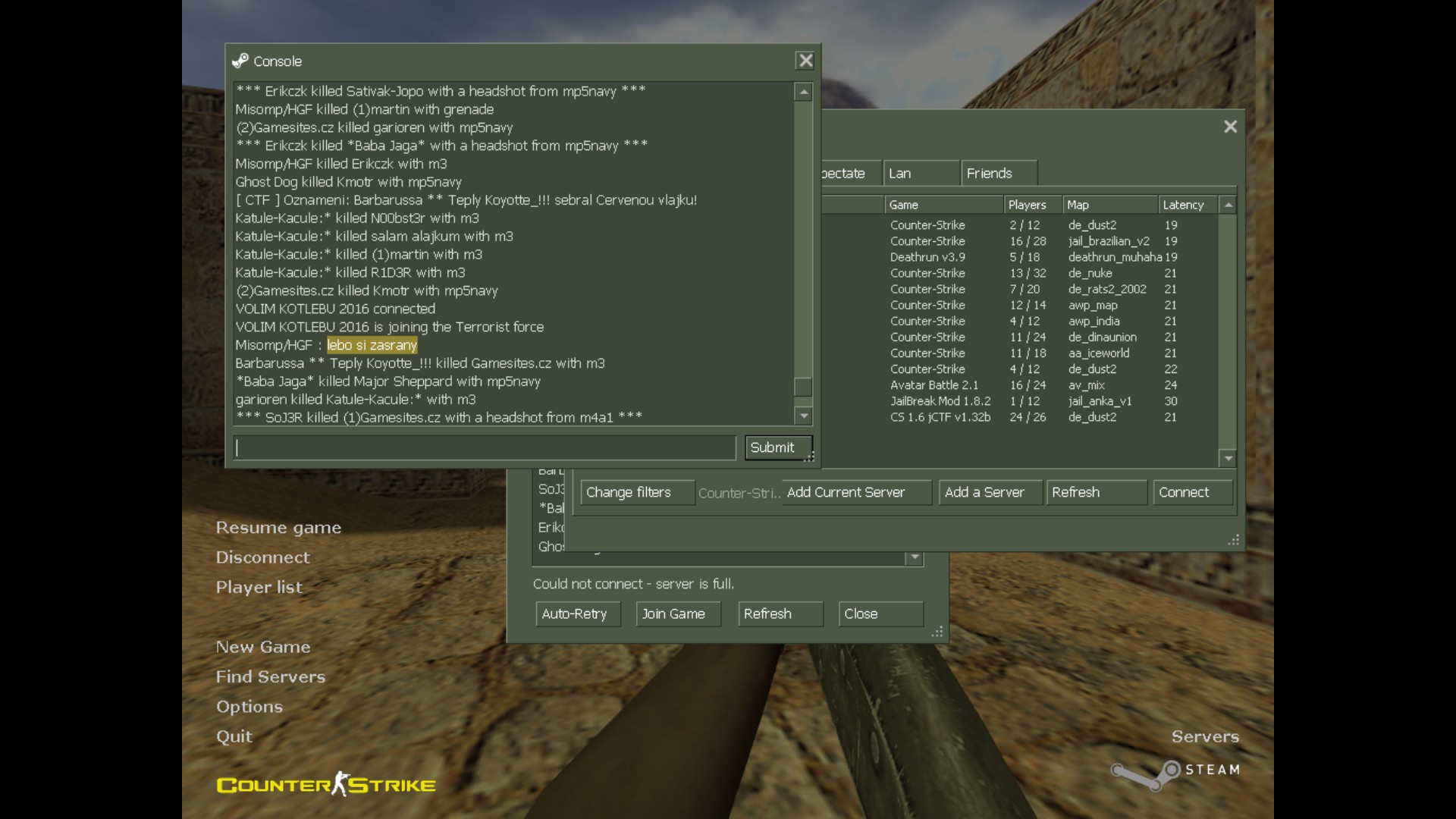Click the console scrollbar thumb

coord(803,387)
